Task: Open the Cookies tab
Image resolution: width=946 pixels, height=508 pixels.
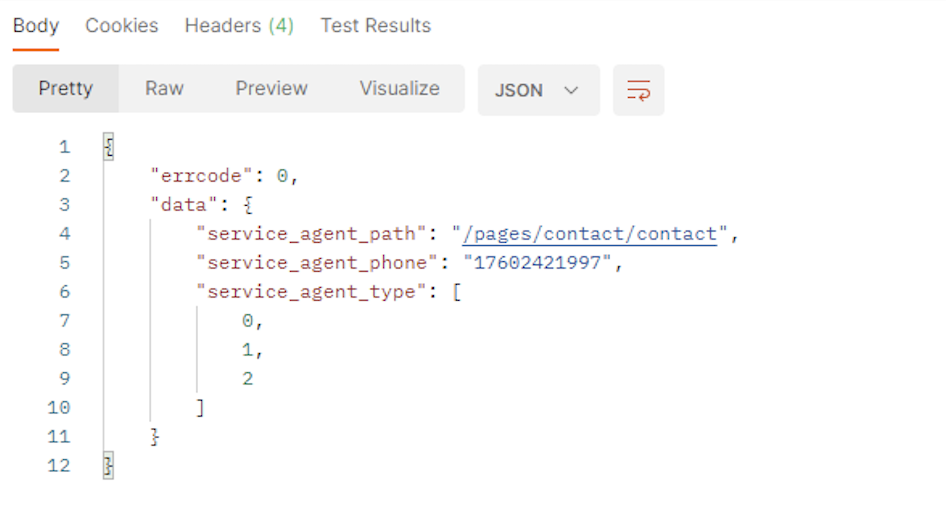Action: click(122, 26)
